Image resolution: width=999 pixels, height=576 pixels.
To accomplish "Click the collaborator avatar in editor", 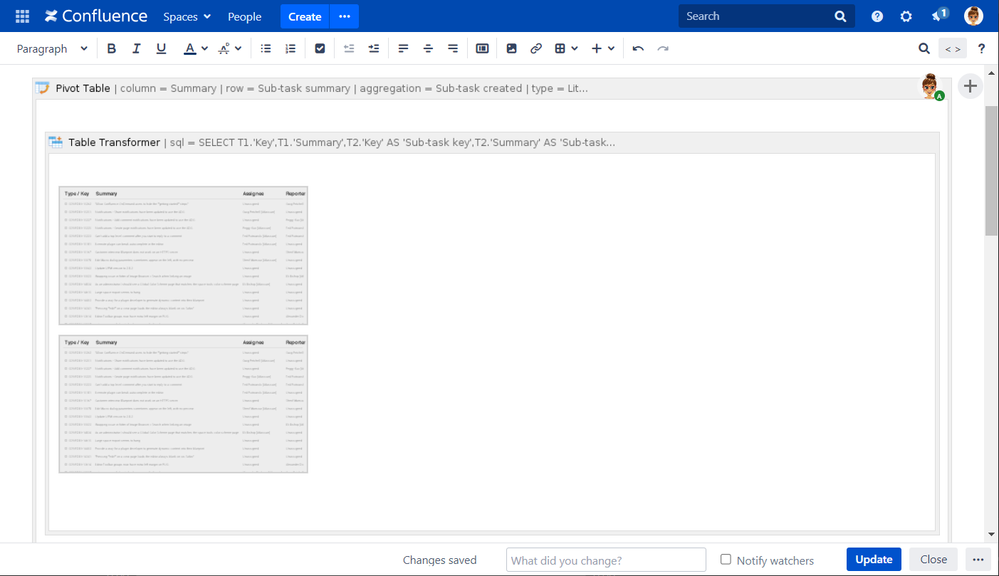I will click(931, 87).
